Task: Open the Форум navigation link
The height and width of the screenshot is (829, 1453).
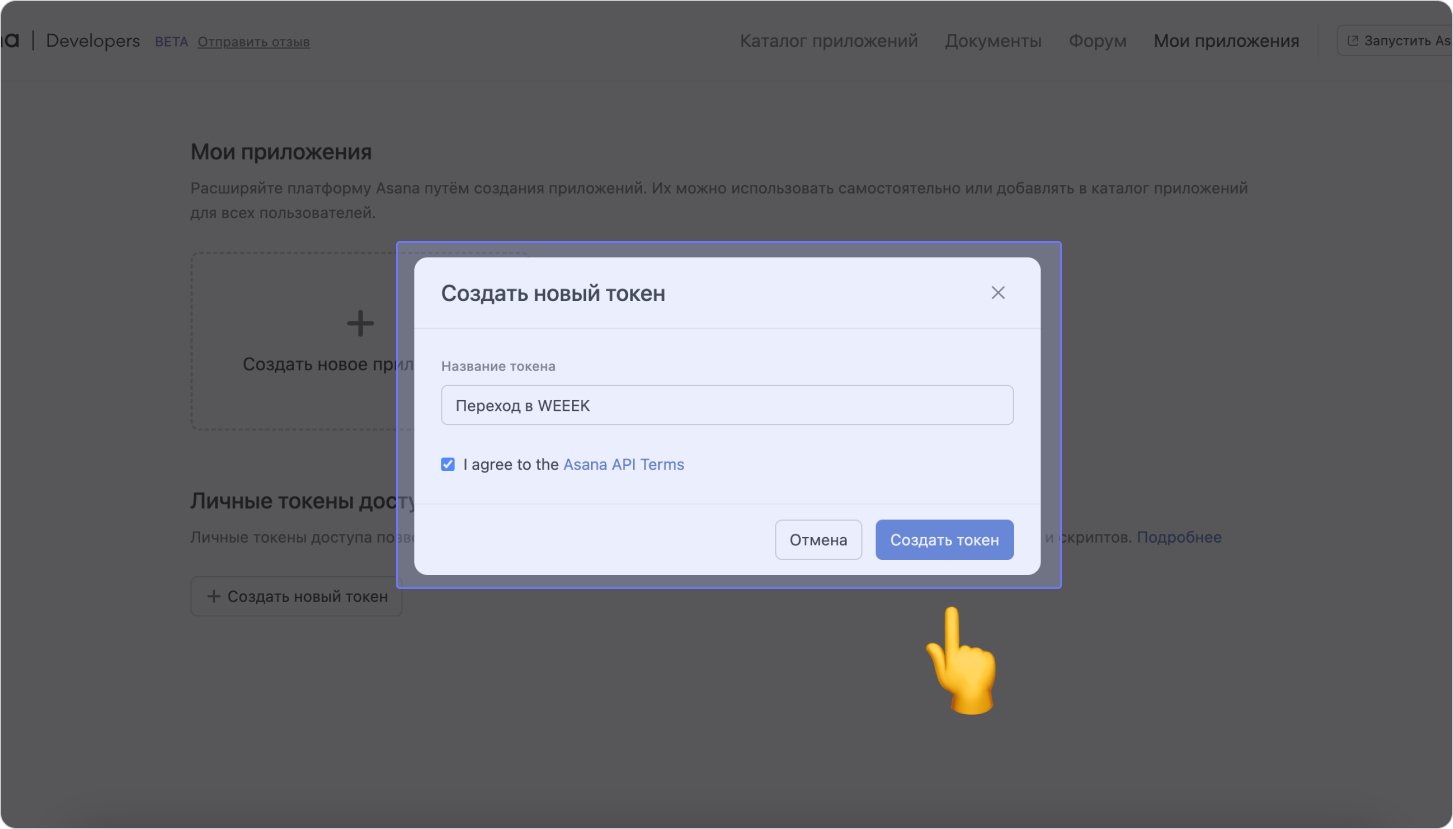Action: click(x=1097, y=41)
